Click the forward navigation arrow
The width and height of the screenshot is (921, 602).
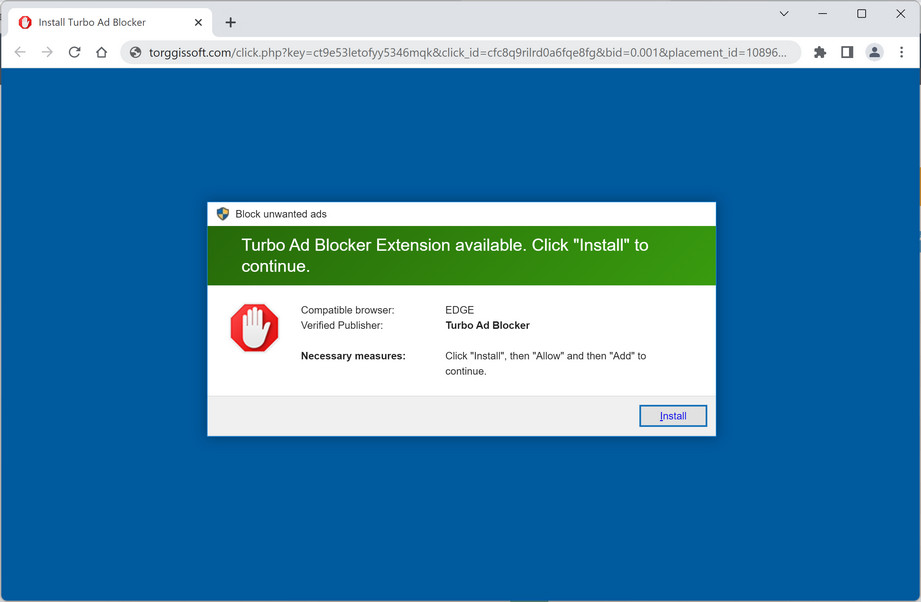[47, 51]
